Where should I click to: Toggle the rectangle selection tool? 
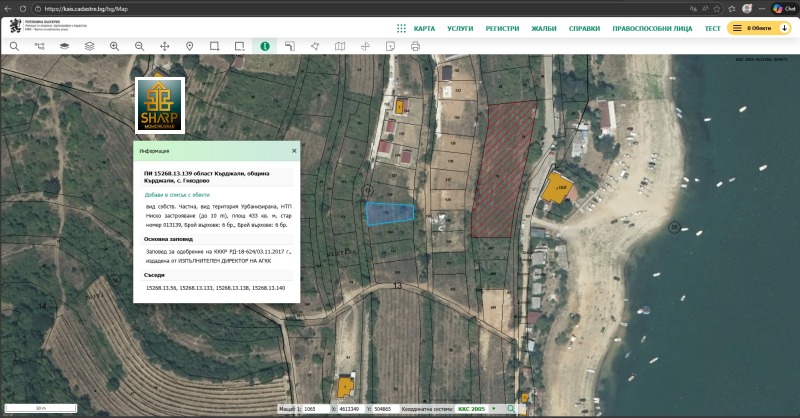[214, 46]
